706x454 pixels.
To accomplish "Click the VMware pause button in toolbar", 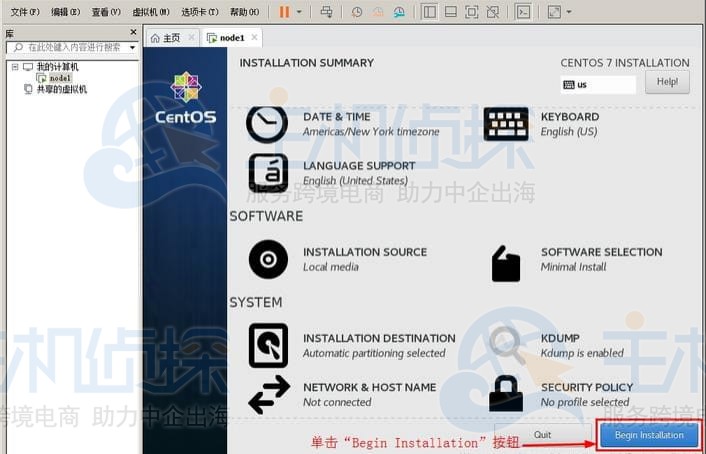I will [284, 12].
